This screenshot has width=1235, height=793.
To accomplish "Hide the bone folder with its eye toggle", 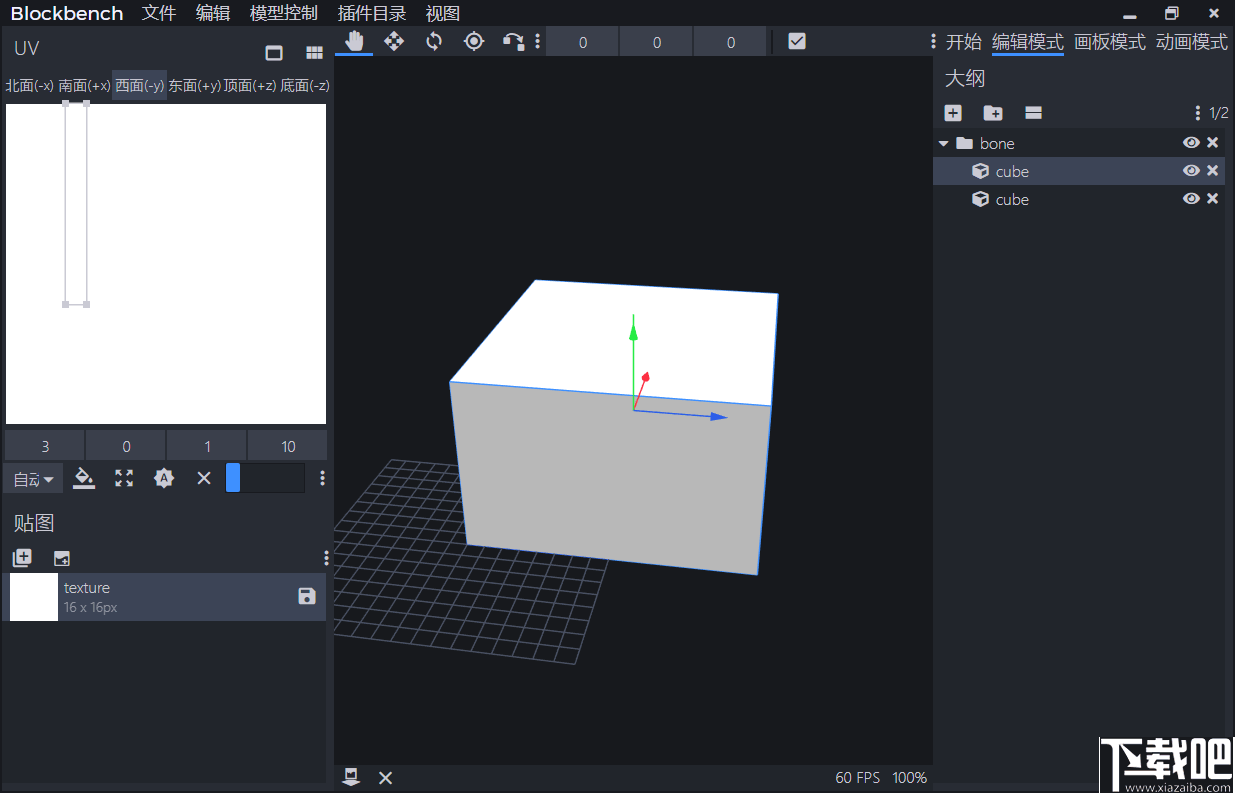I will [x=1191, y=142].
